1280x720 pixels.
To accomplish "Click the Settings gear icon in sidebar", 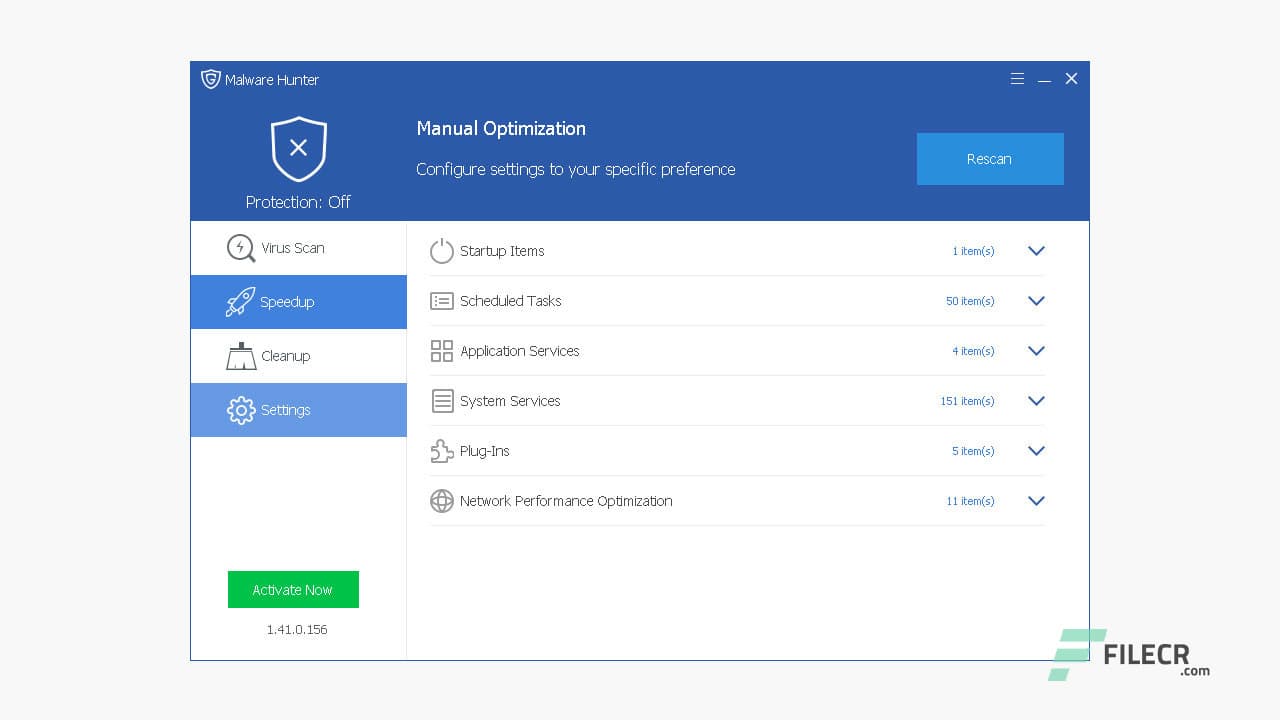I will pos(240,410).
